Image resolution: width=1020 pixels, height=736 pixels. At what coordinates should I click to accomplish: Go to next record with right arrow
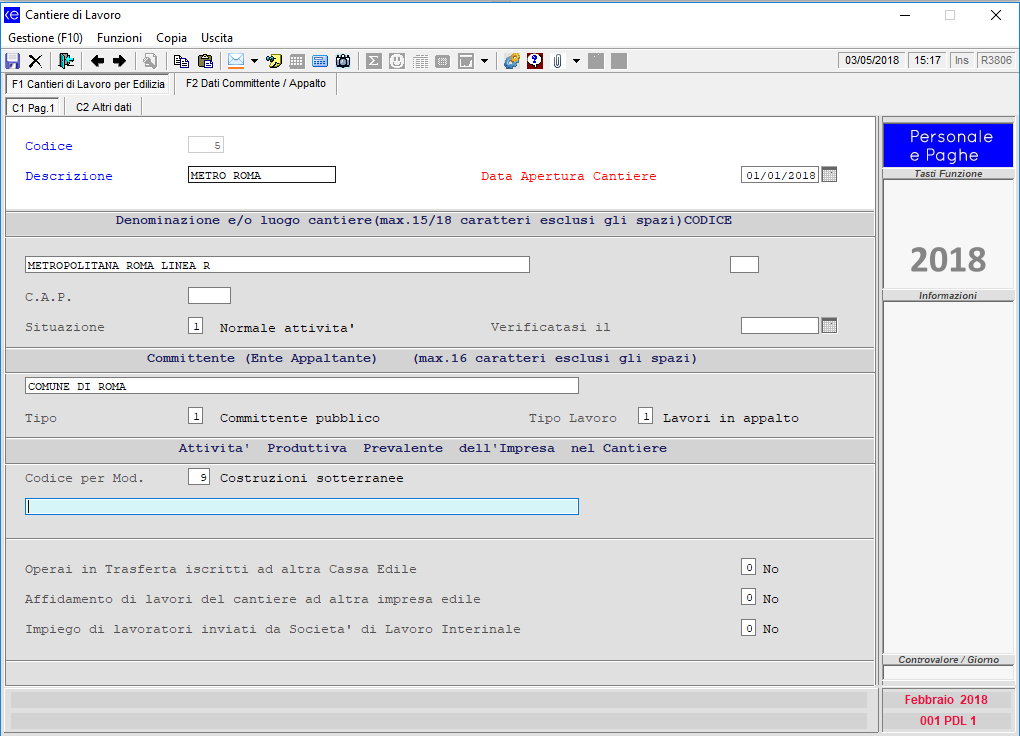120,61
